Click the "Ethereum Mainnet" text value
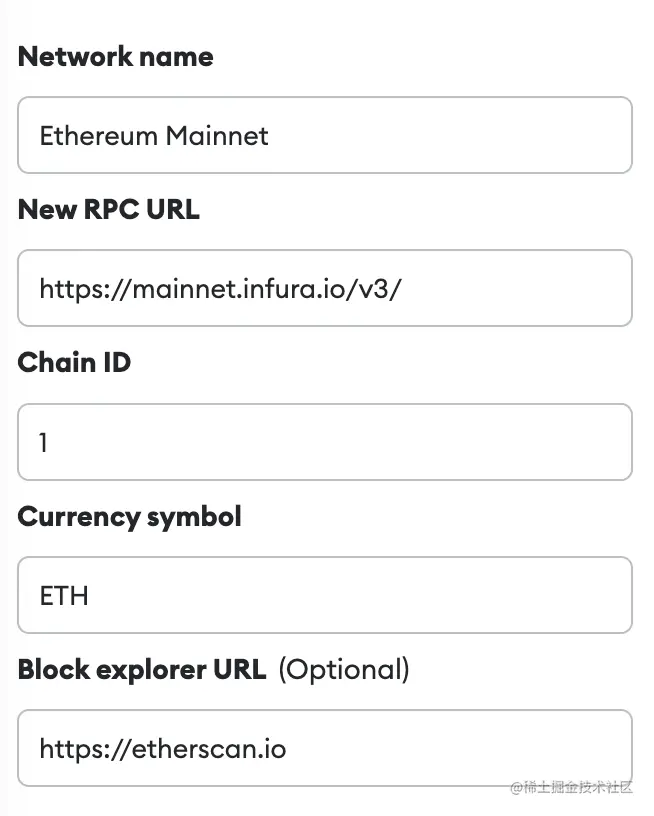Viewport: 654px width, 816px height. coord(153,136)
